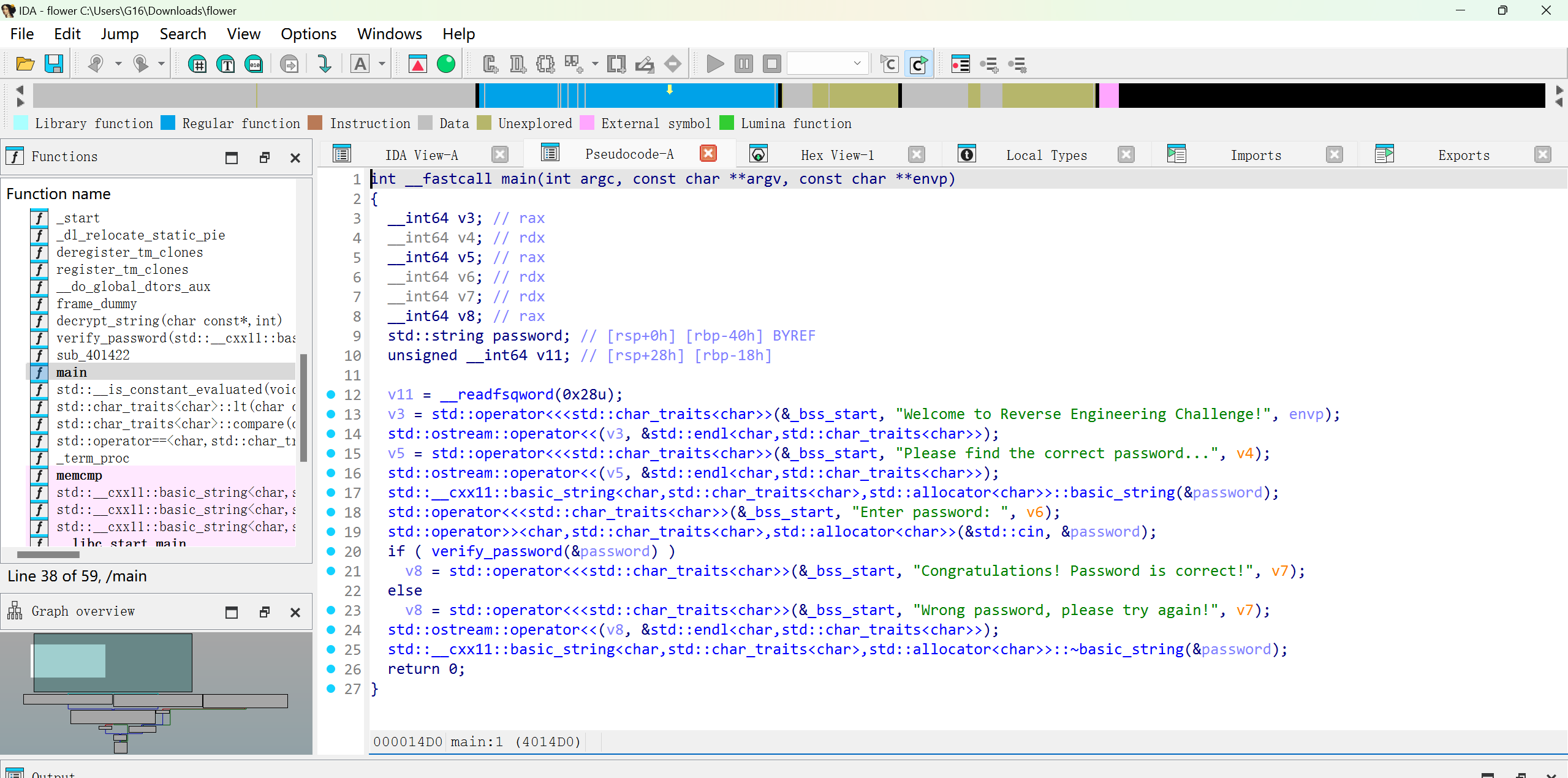The image size is (1568, 778).
Task: Click the text search 'T' icon
Action: point(225,64)
